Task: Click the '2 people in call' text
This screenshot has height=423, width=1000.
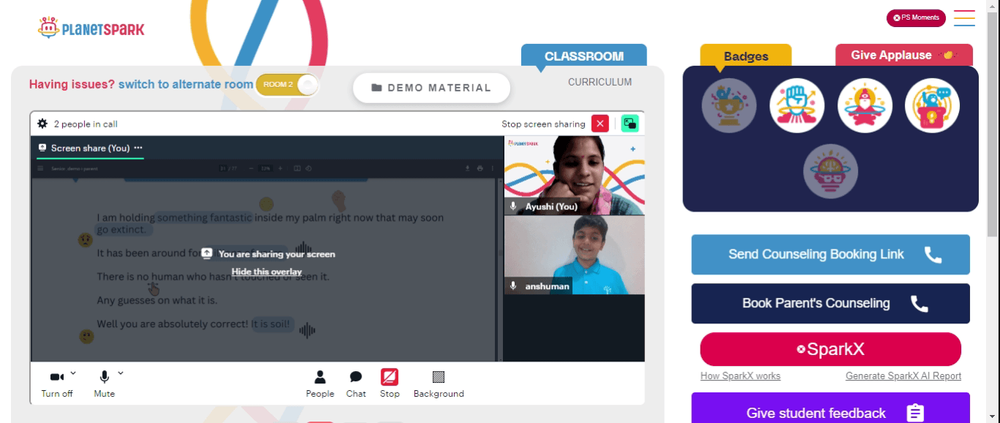Action: coord(85,124)
